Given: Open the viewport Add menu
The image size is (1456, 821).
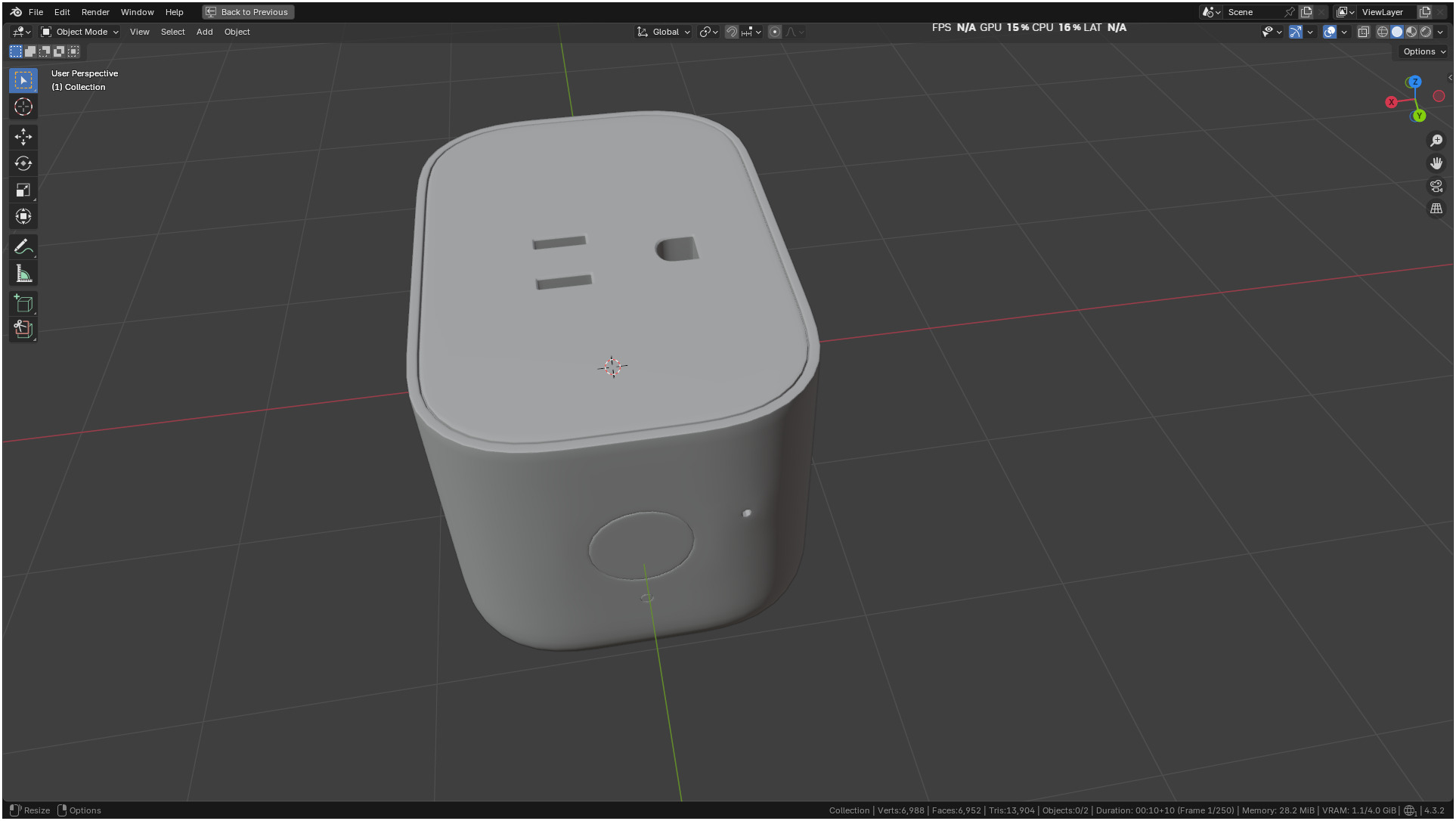Looking at the screenshot, I should coord(204,32).
